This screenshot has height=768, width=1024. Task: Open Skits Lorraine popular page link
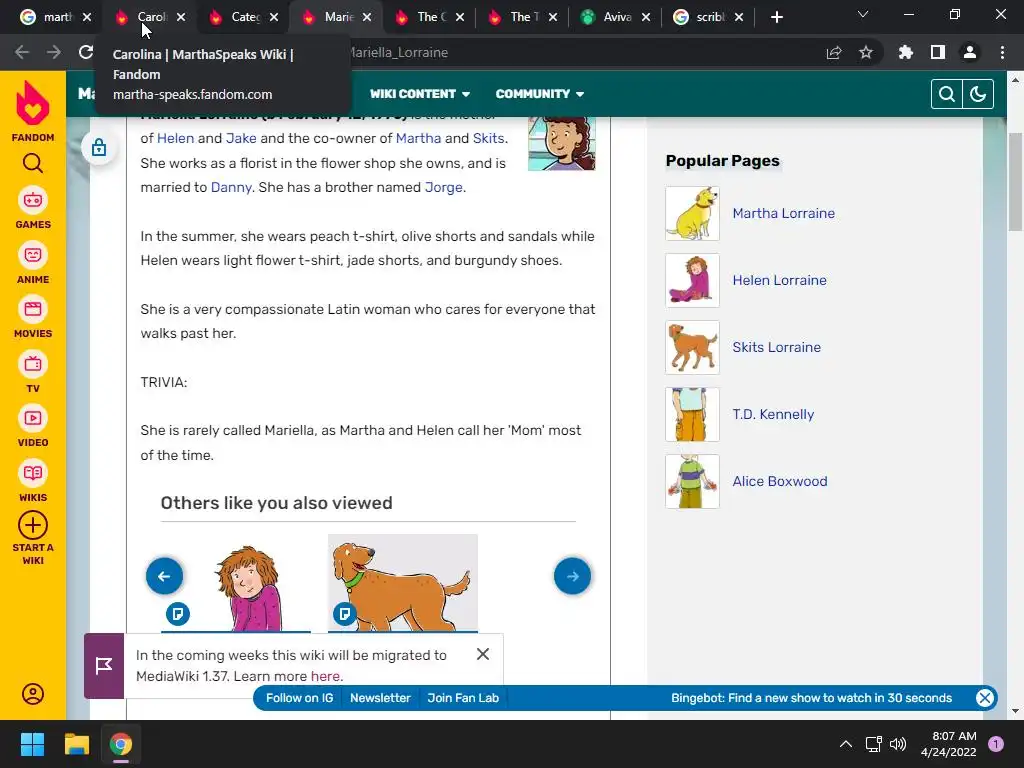tap(776, 347)
